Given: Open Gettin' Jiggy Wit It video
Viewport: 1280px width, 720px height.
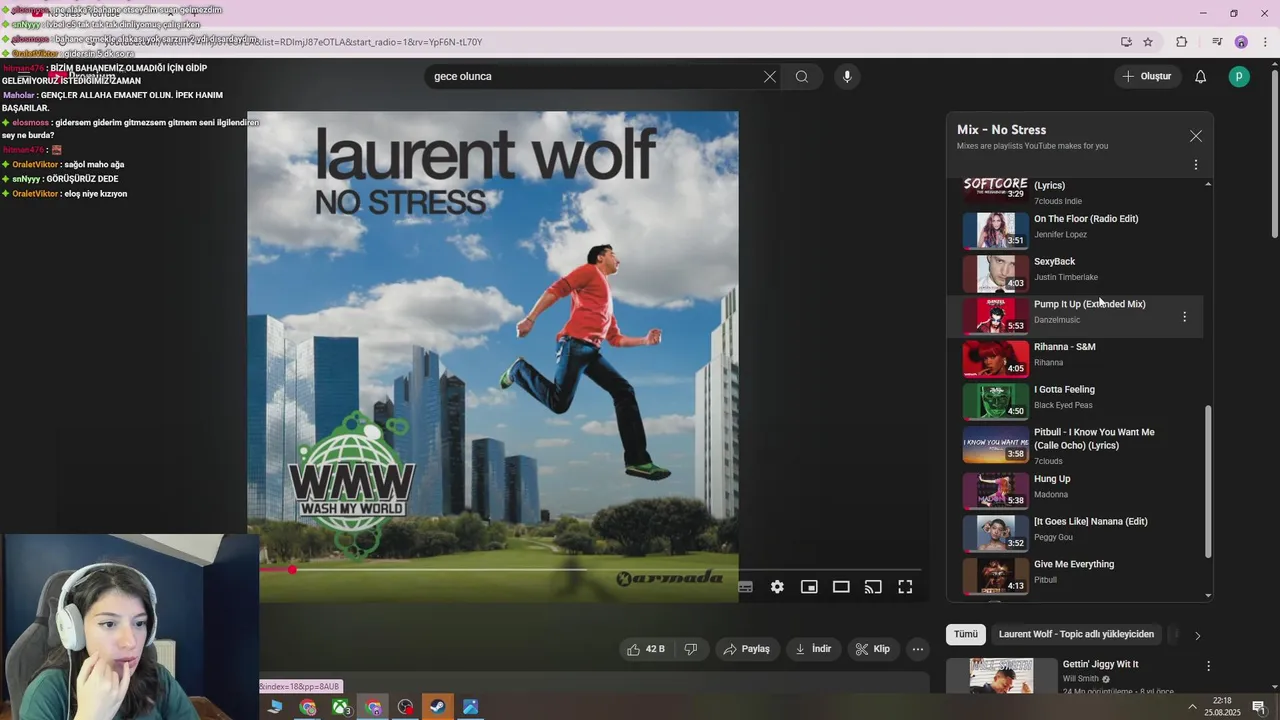Looking at the screenshot, I should click(1100, 664).
